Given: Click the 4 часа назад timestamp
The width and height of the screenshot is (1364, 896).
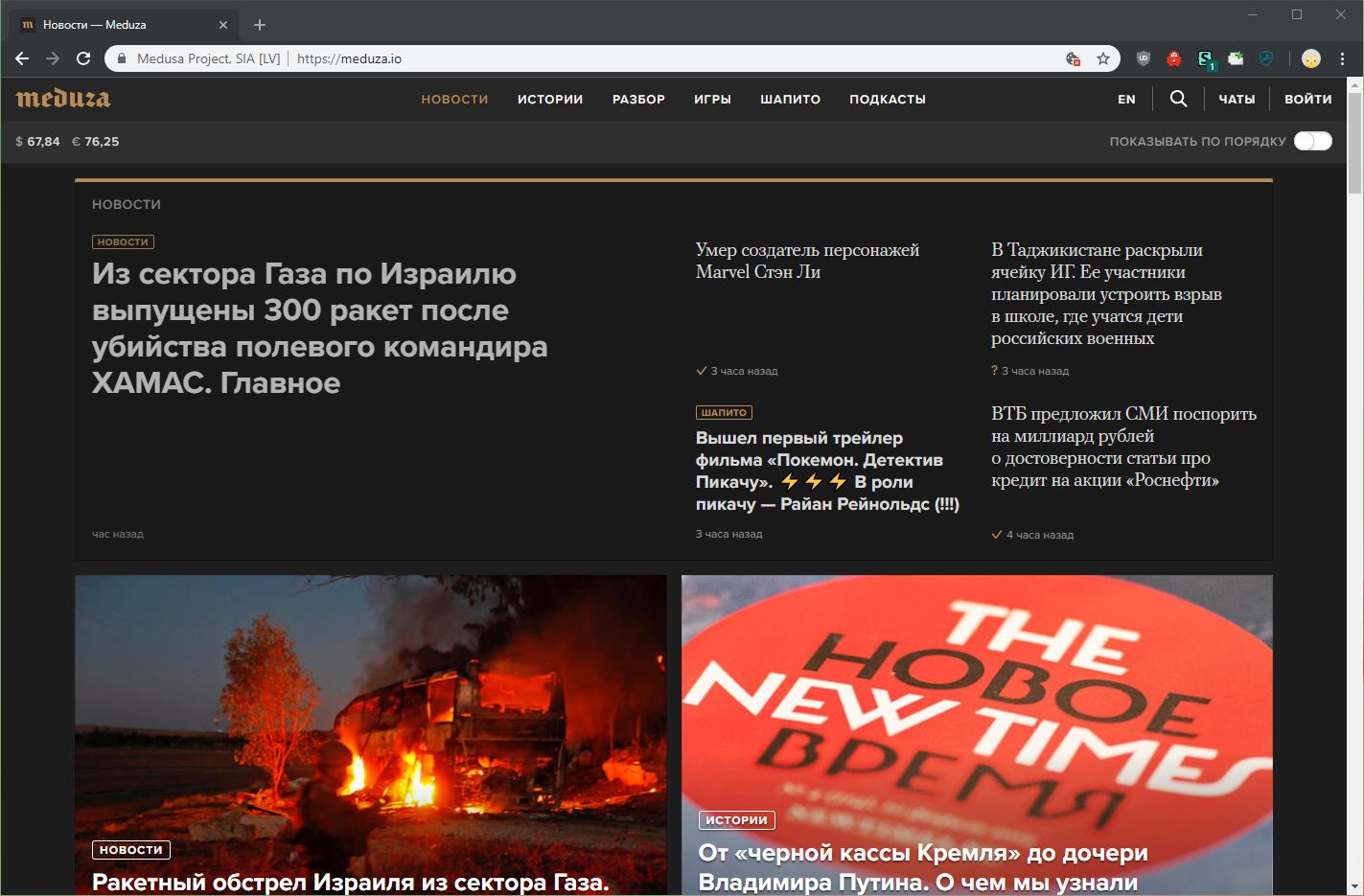Looking at the screenshot, I should pos(1040,535).
